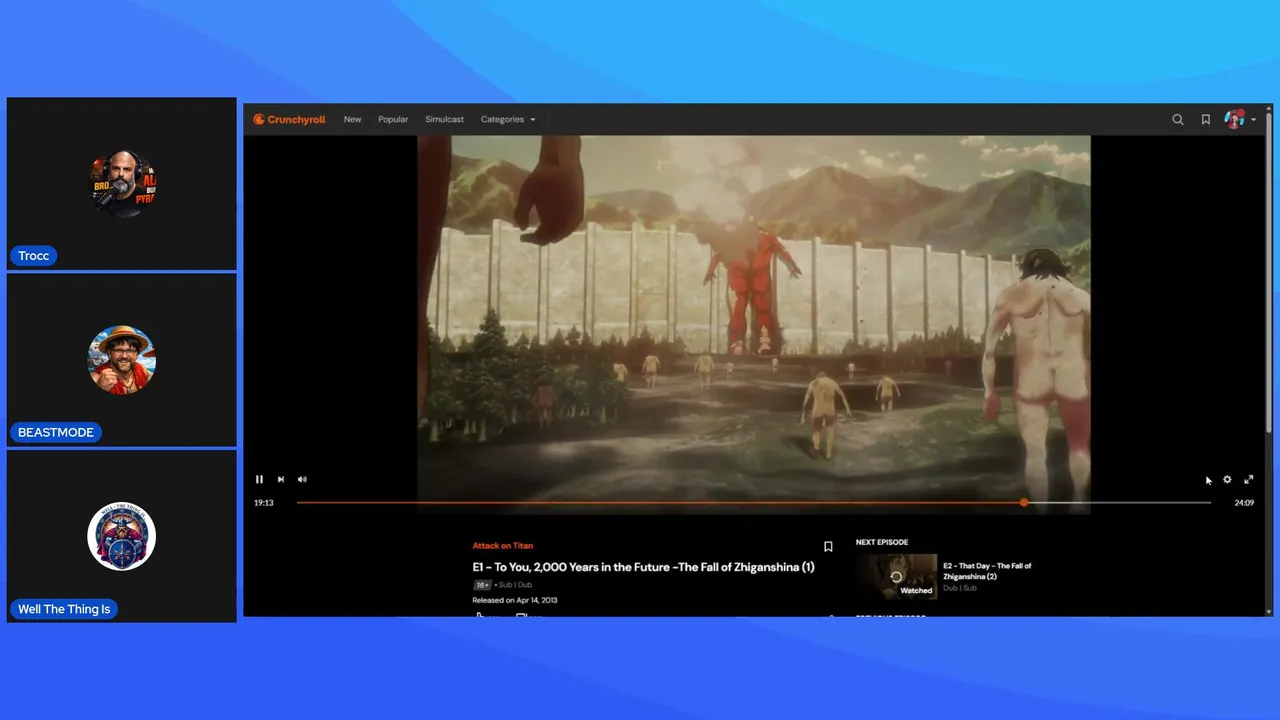This screenshot has width=1280, height=720.
Task: Open the watchlist bookmark in header
Action: (1206, 119)
